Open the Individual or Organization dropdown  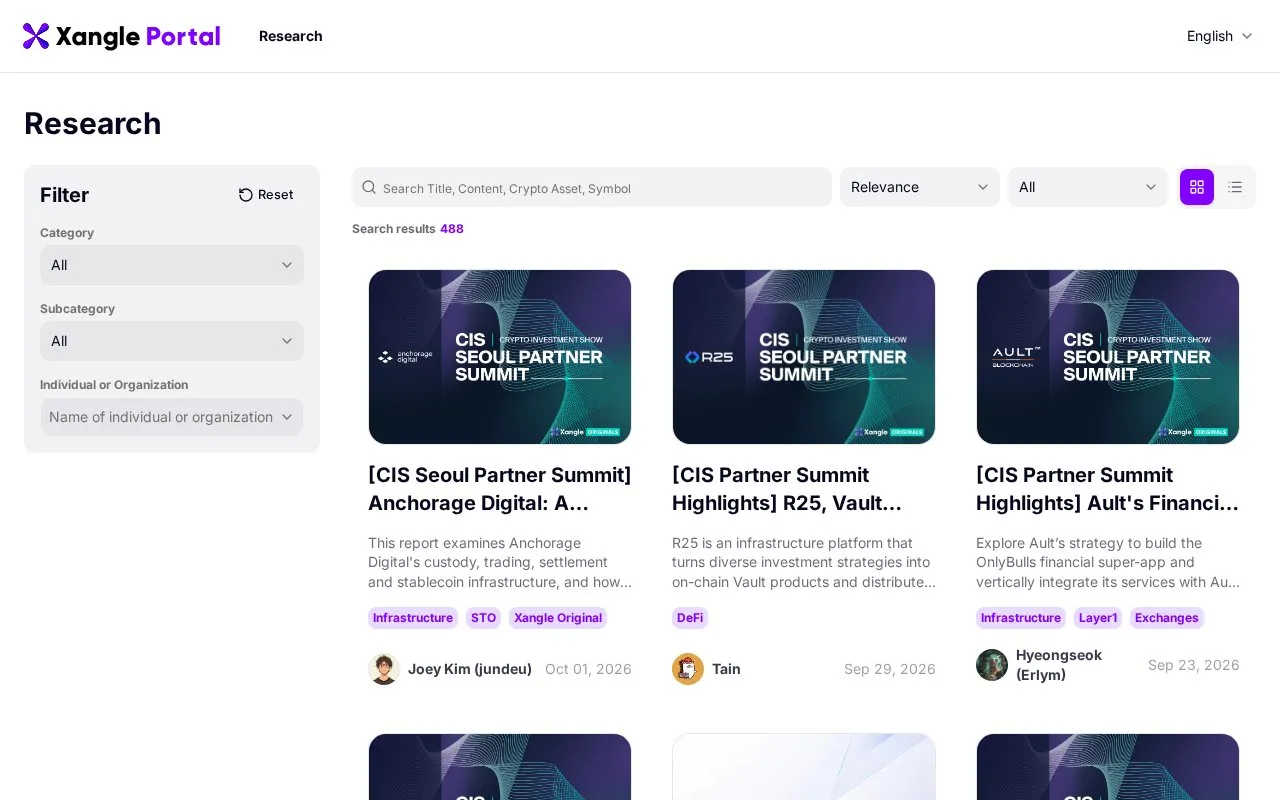tap(172, 417)
